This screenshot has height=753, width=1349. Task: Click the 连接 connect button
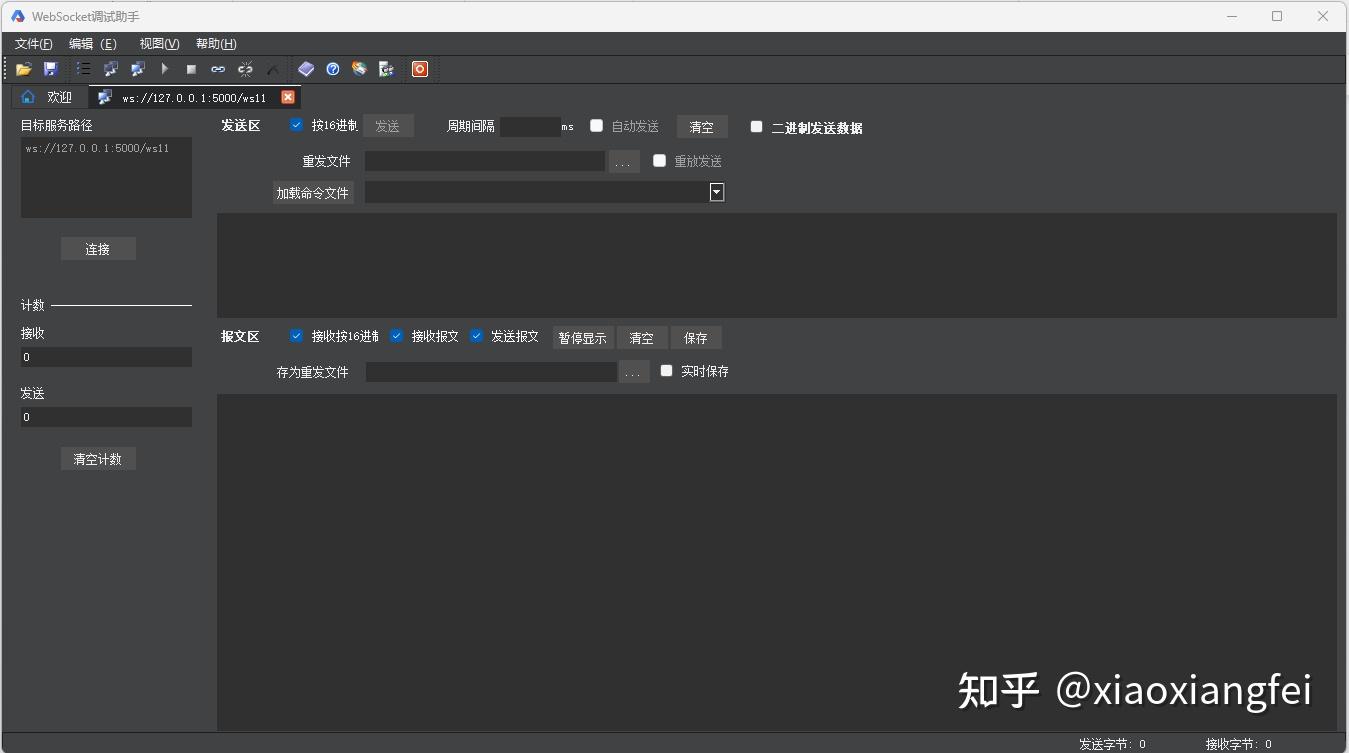[97, 248]
